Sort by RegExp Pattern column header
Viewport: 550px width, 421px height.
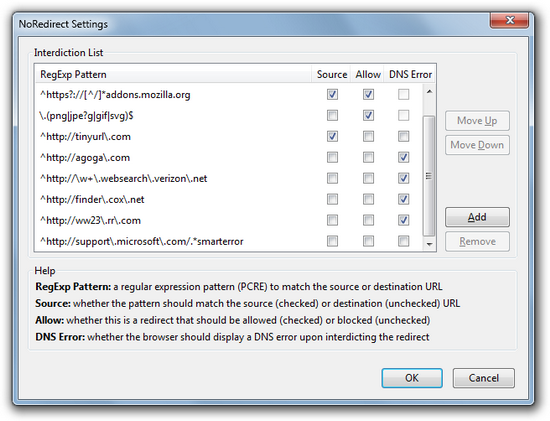[x=173, y=74]
